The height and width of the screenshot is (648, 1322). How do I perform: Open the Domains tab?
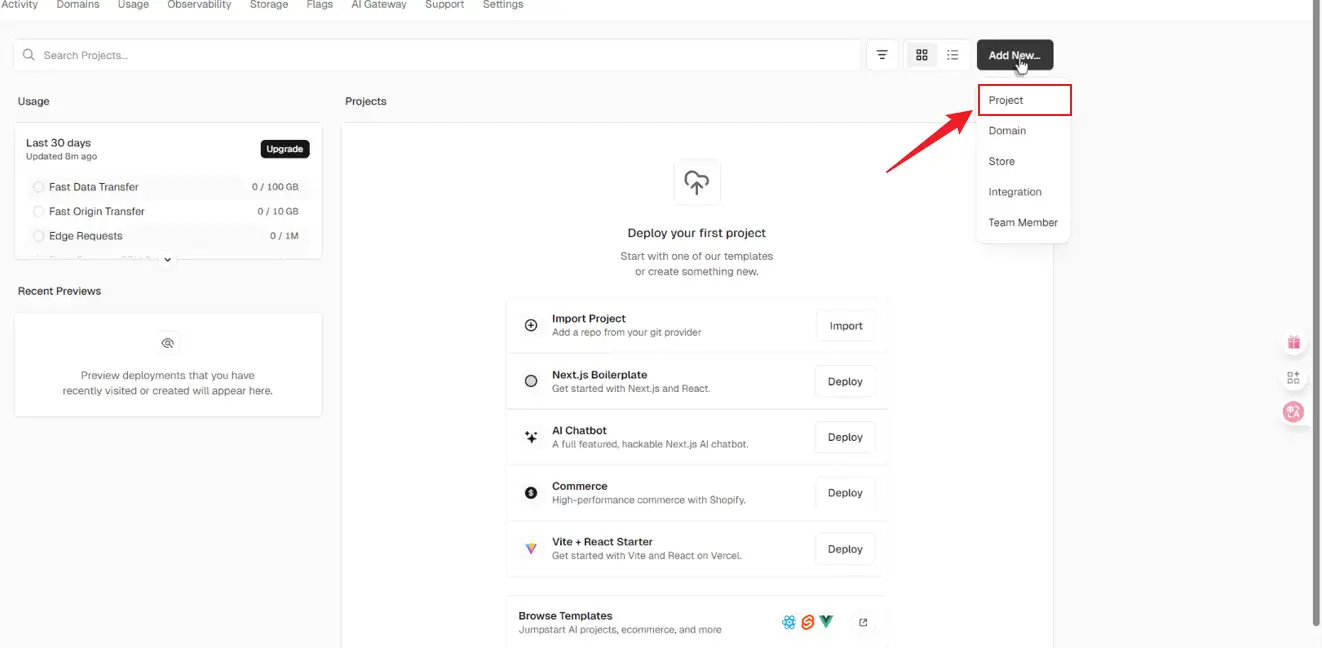point(78,5)
